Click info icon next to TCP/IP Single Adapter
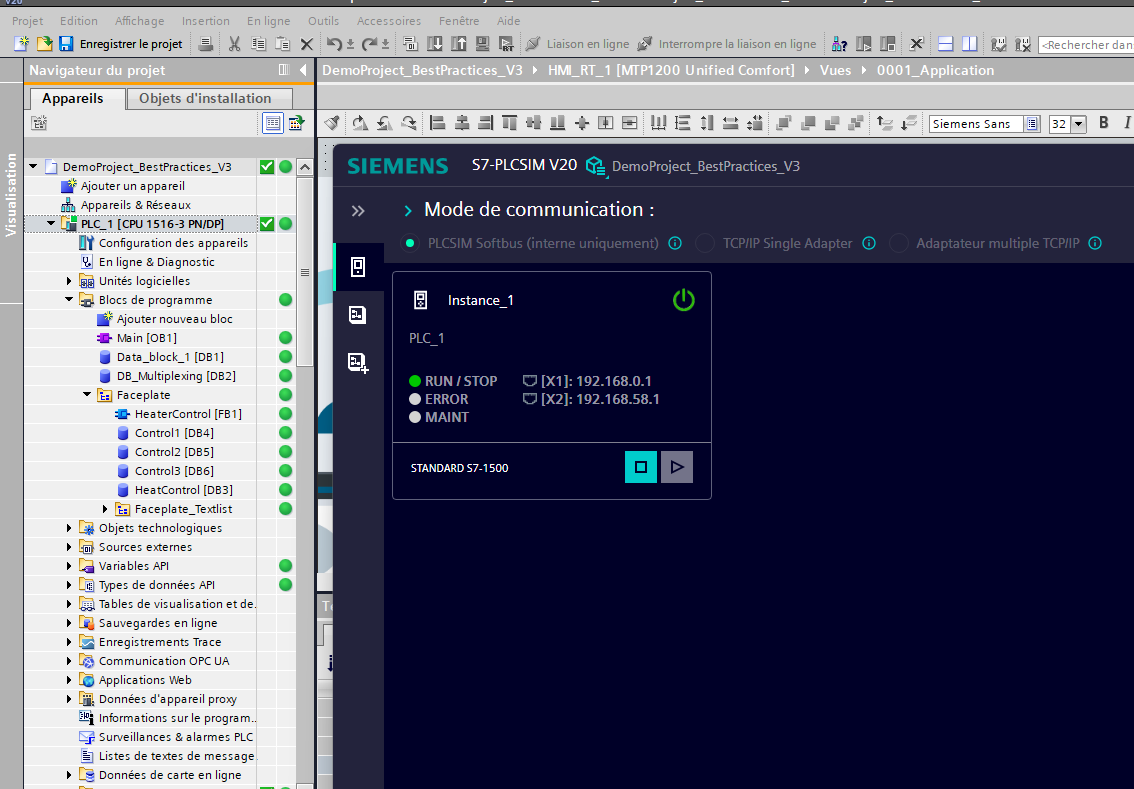 click(869, 243)
